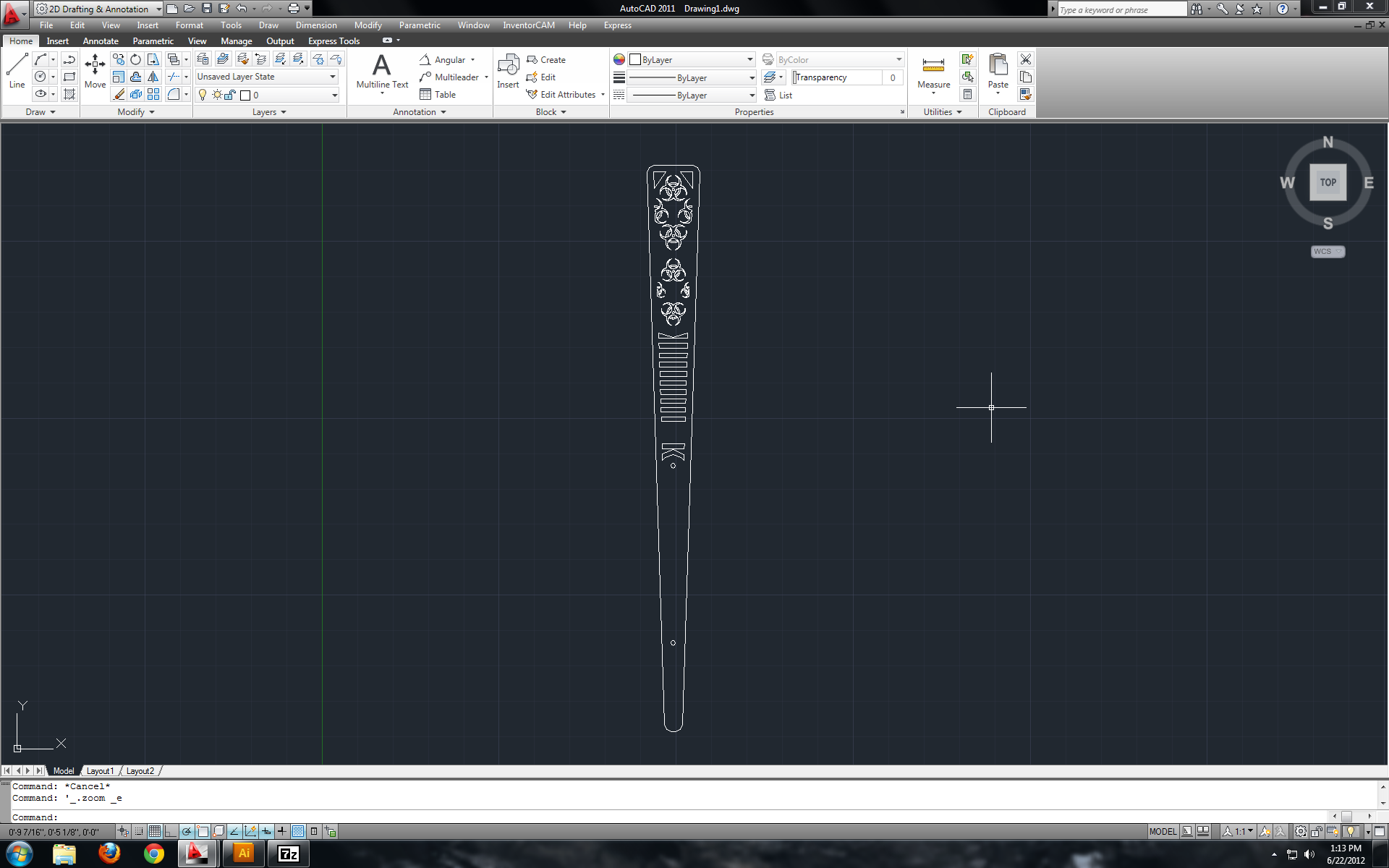Click the Paste clipboard icon
1389x868 pixels.
click(998, 70)
